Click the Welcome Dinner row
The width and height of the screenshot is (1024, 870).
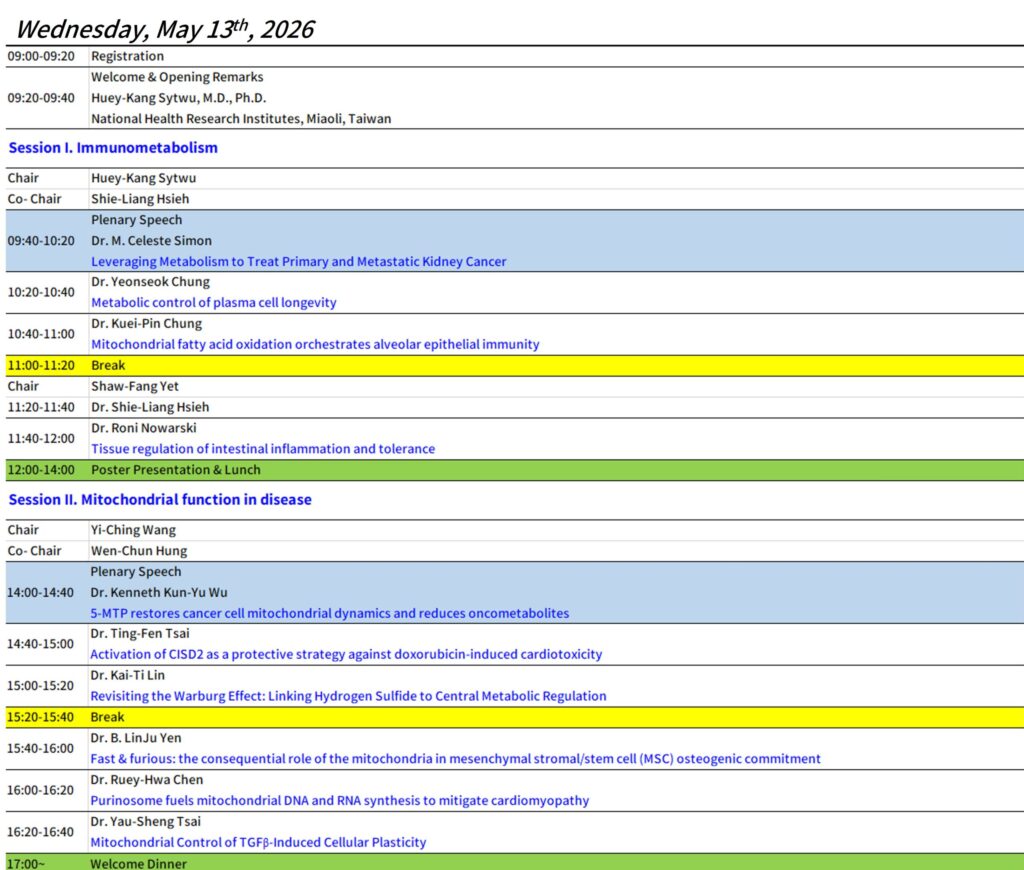(138, 863)
